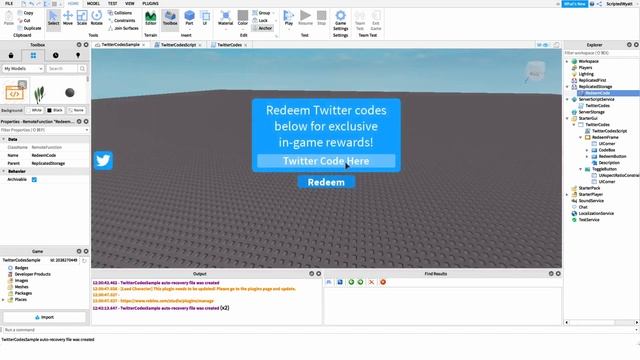Open the My Models dropdown
The height and width of the screenshot is (360, 640).
point(23,69)
